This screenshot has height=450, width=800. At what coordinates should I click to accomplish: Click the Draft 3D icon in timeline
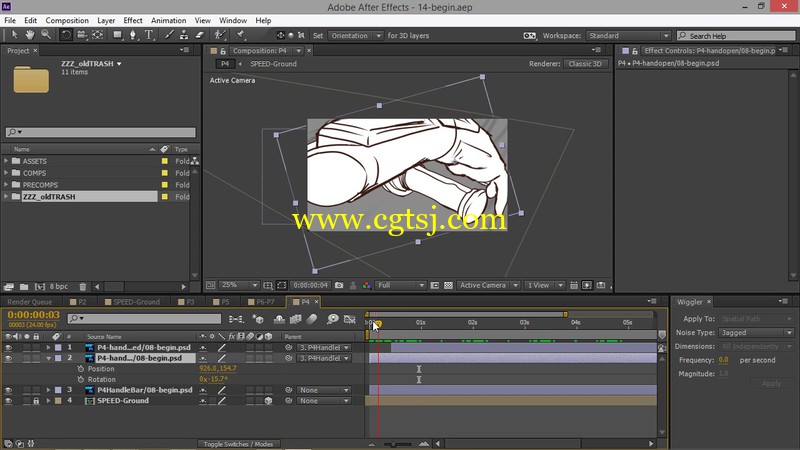258,319
